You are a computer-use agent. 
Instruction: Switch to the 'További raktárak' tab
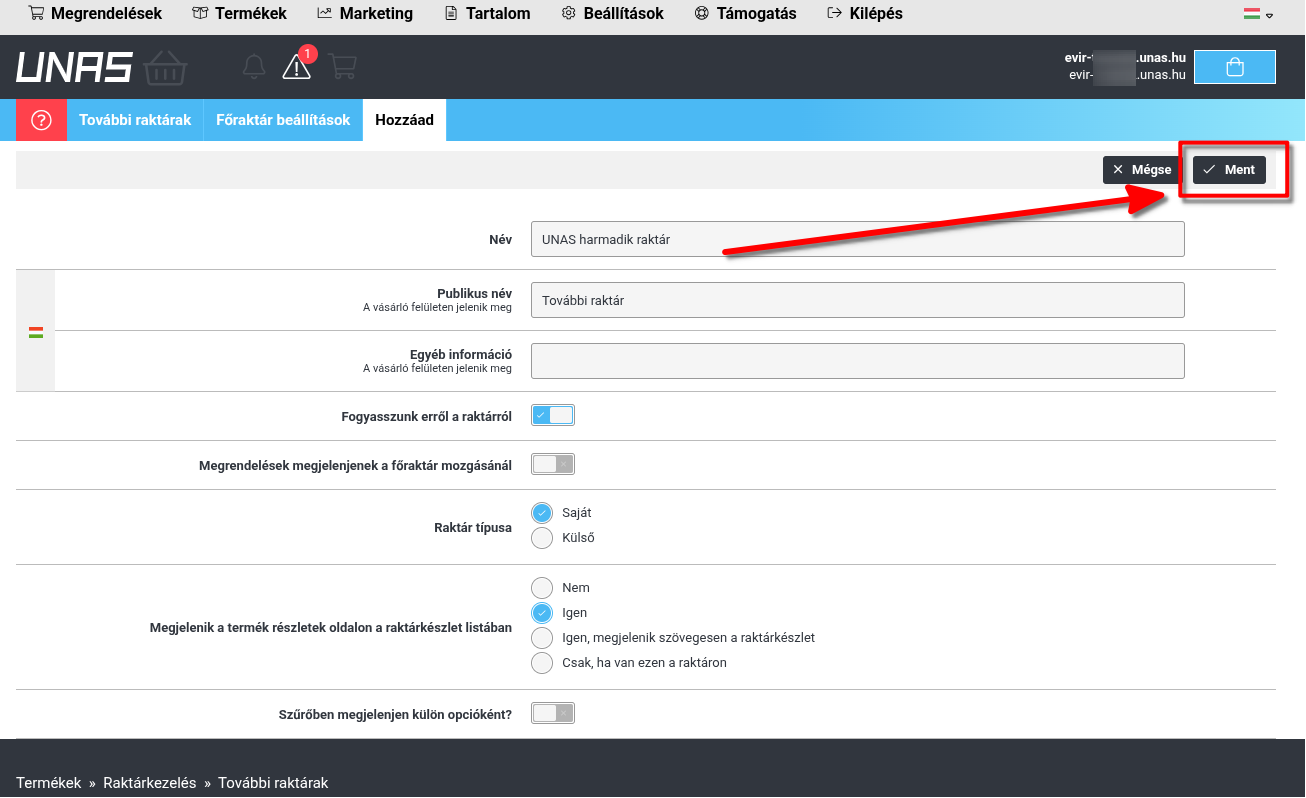click(135, 120)
